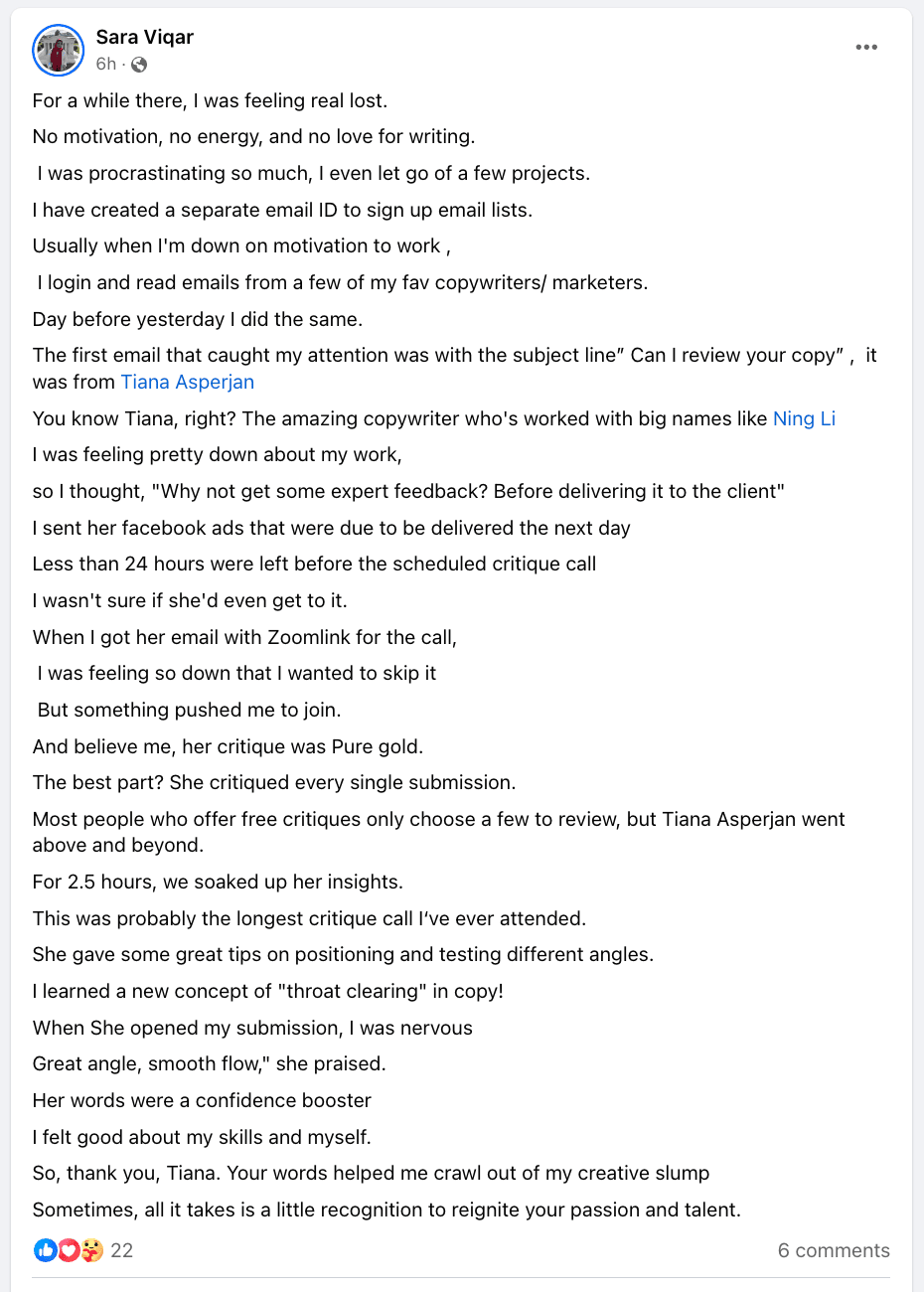Open the Sara Viqar author name link
This screenshot has height=1292, width=924.
[x=144, y=37]
